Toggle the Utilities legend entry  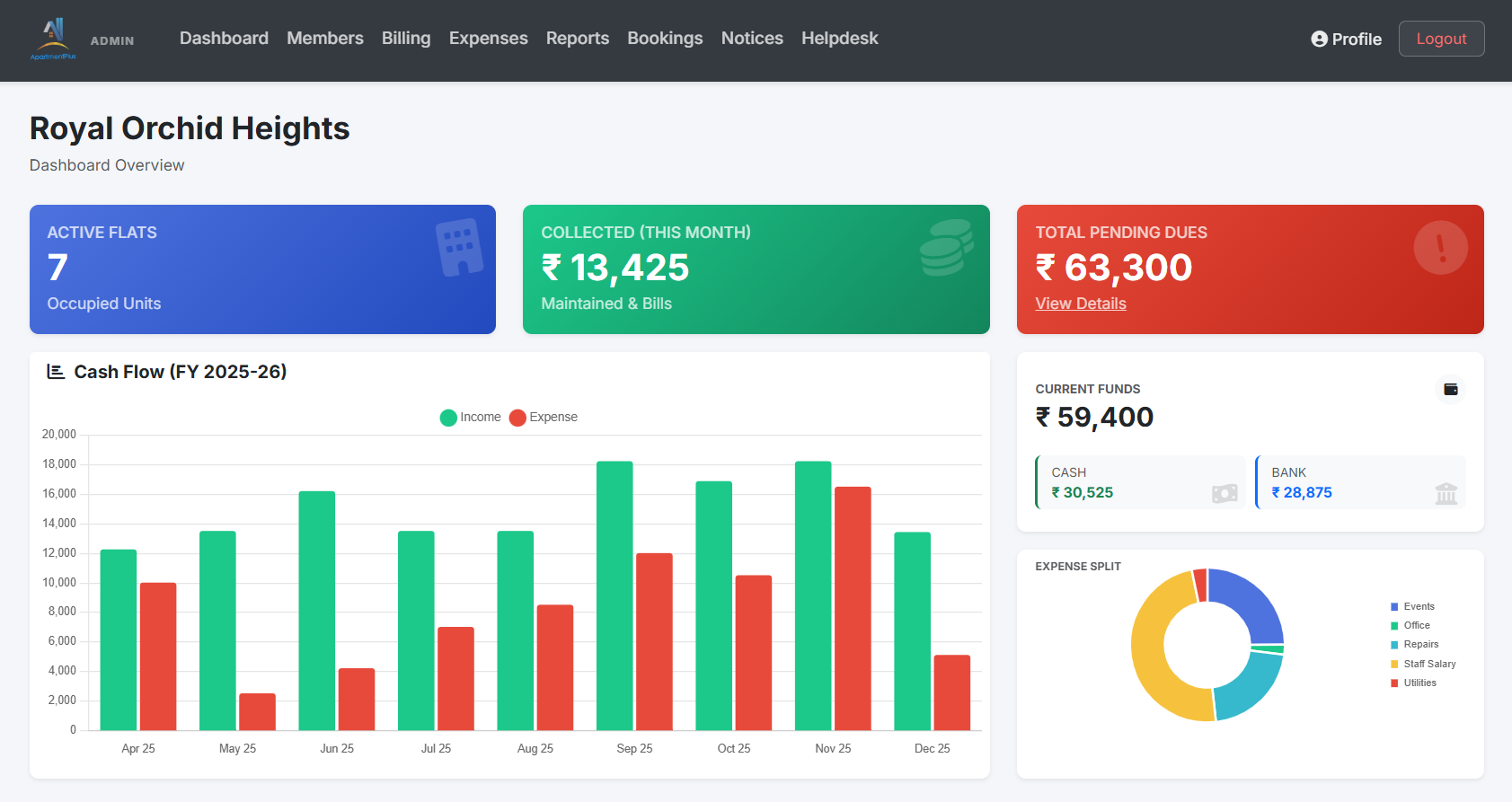(1414, 683)
